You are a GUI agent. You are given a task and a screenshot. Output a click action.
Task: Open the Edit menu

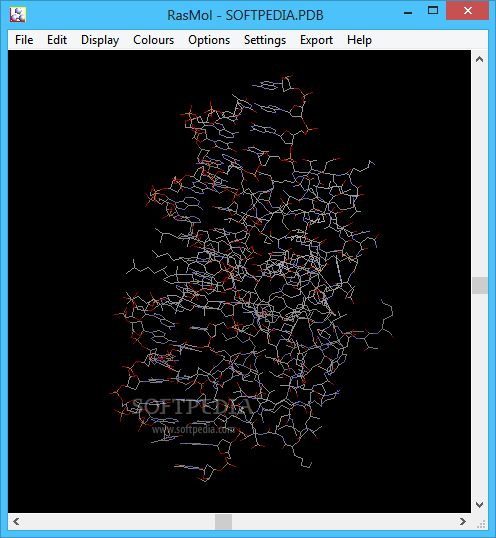(x=57, y=40)
